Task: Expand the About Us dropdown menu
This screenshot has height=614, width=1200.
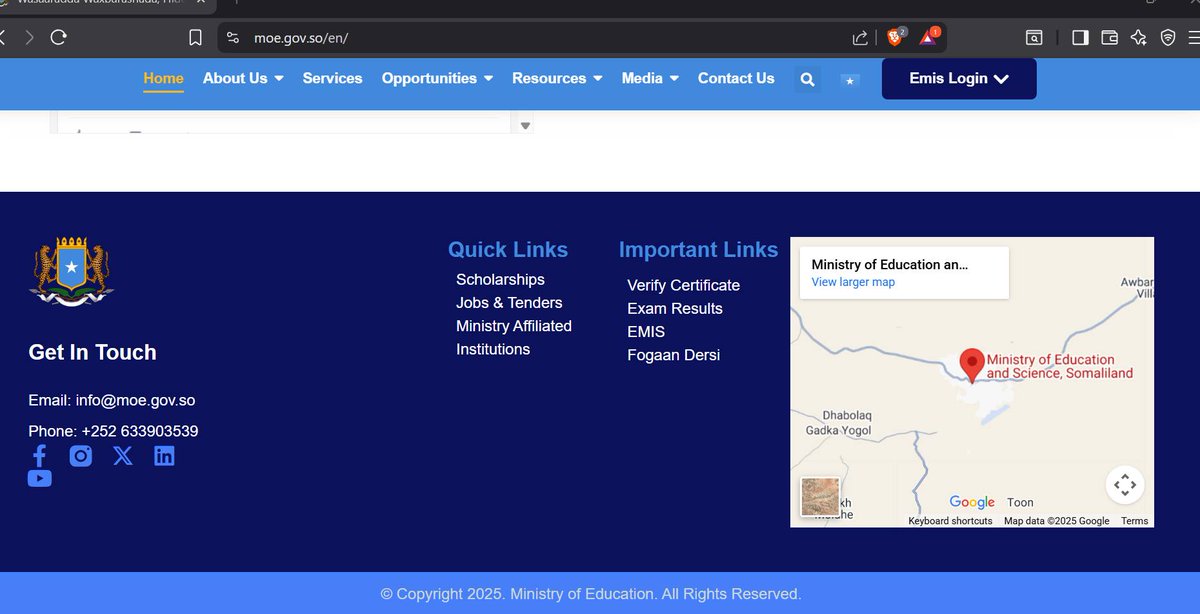Action: pos(243,78)
